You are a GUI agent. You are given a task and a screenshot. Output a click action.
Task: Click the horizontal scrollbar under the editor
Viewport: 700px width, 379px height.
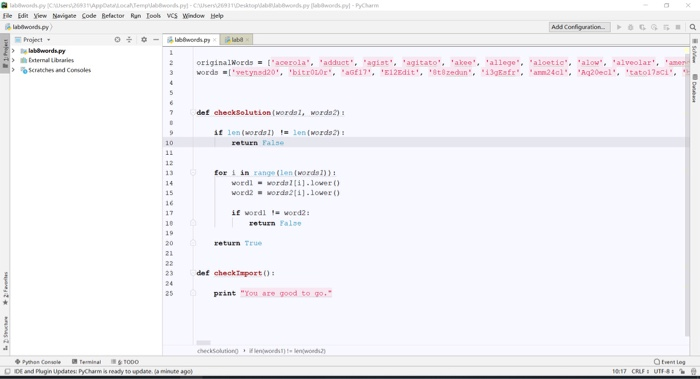[x=203, y=343]
